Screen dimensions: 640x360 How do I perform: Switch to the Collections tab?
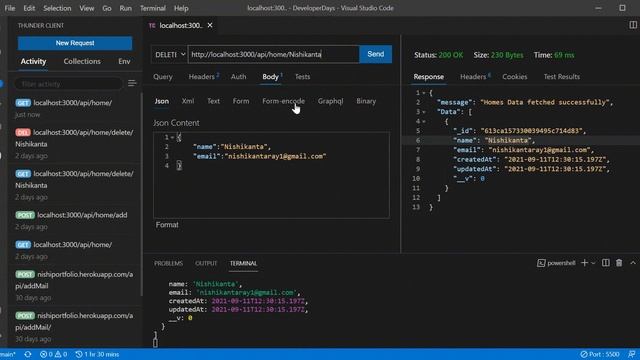(x=82, y=61)
